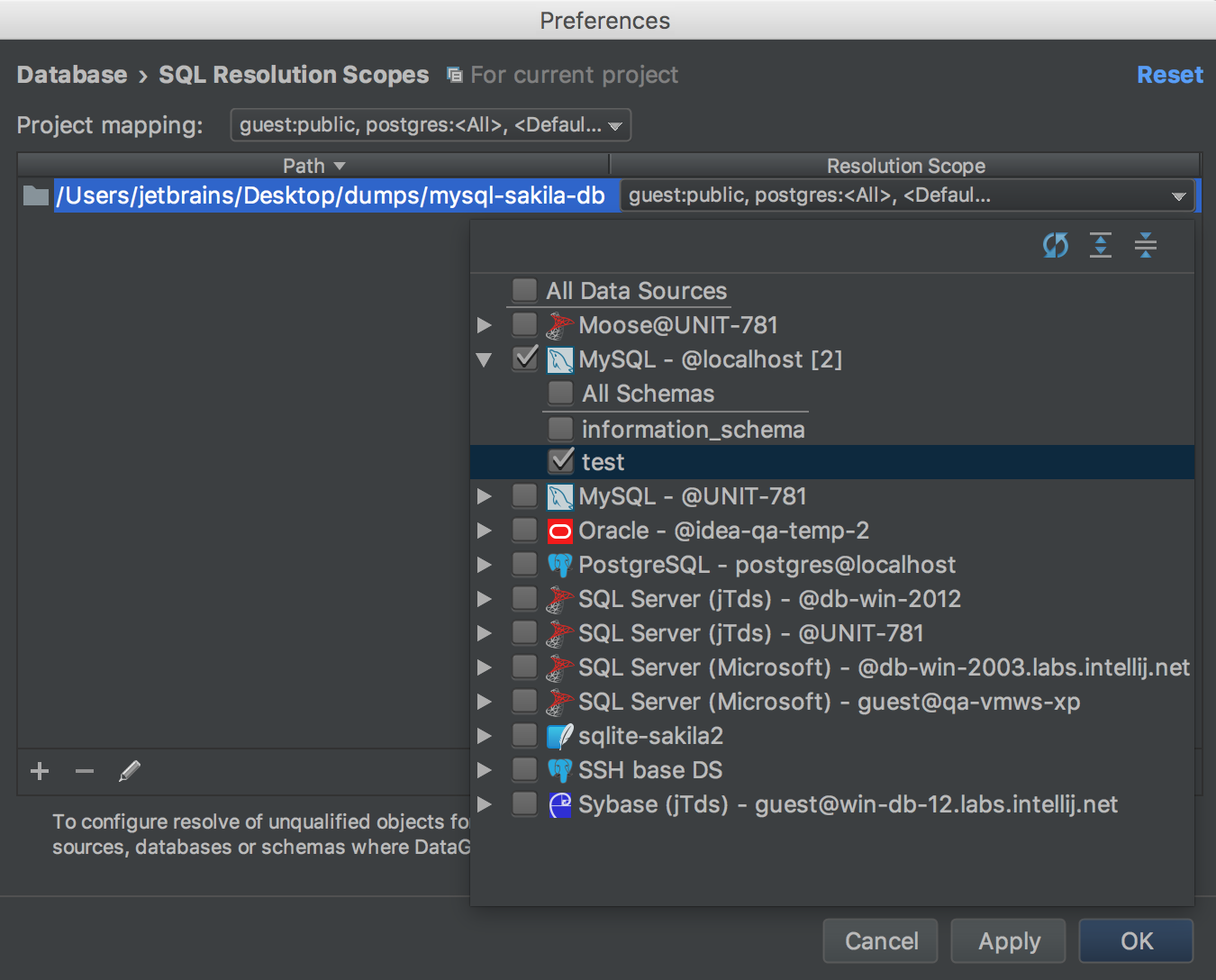Check the MySQL - @UNIT-781 checkbox
This screenshot has height=980, width=1216.
pos(524,495)
